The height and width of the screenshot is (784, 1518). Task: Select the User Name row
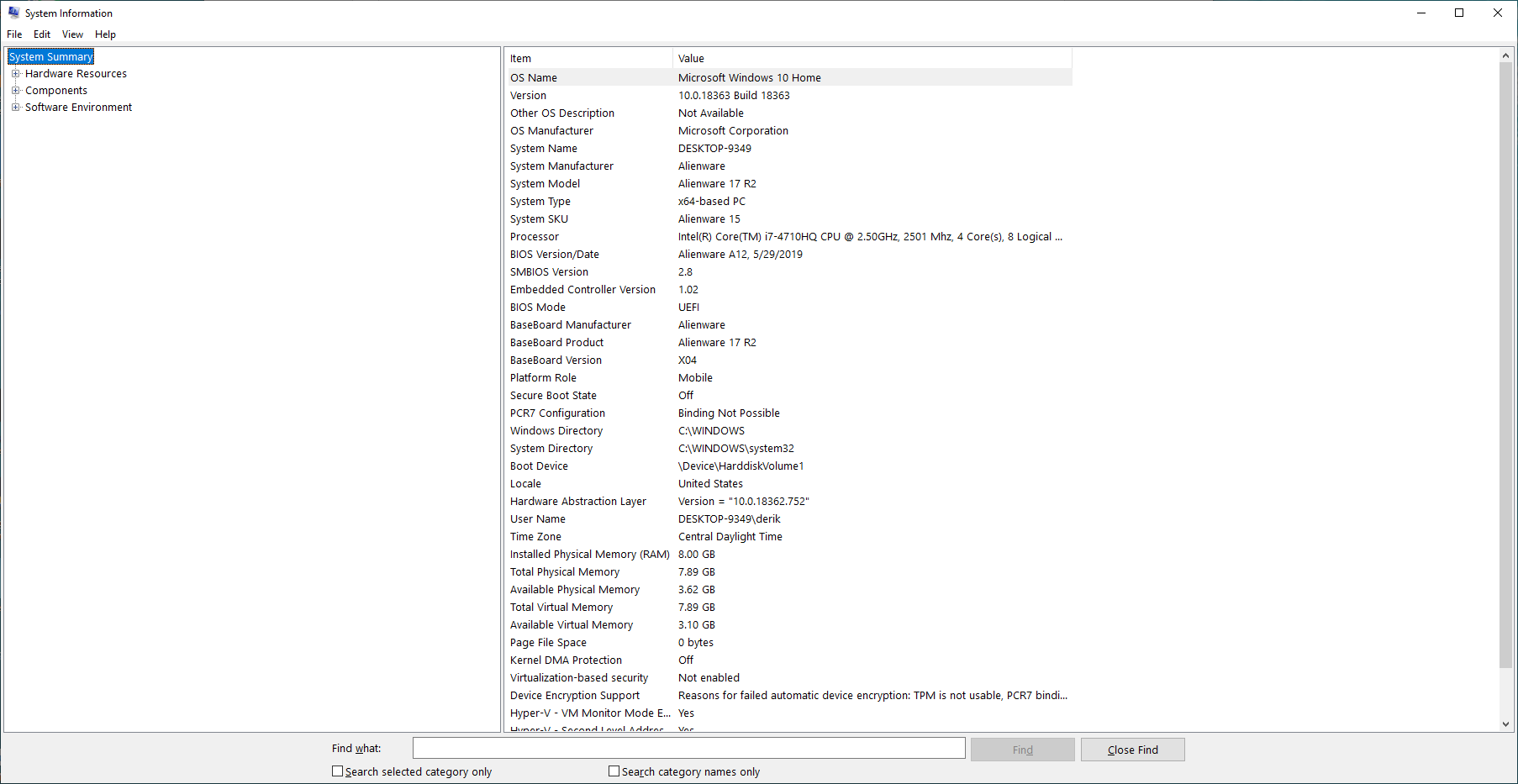788,518
